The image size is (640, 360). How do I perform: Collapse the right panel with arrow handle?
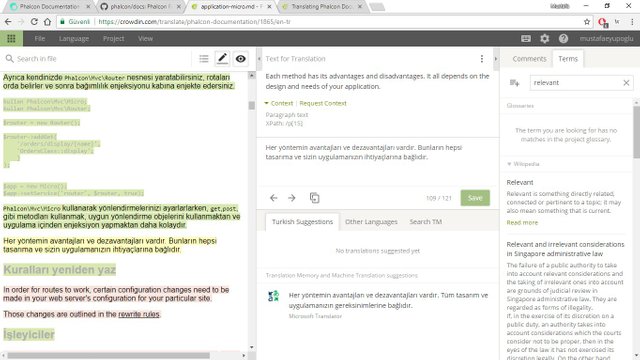point(496,59)
